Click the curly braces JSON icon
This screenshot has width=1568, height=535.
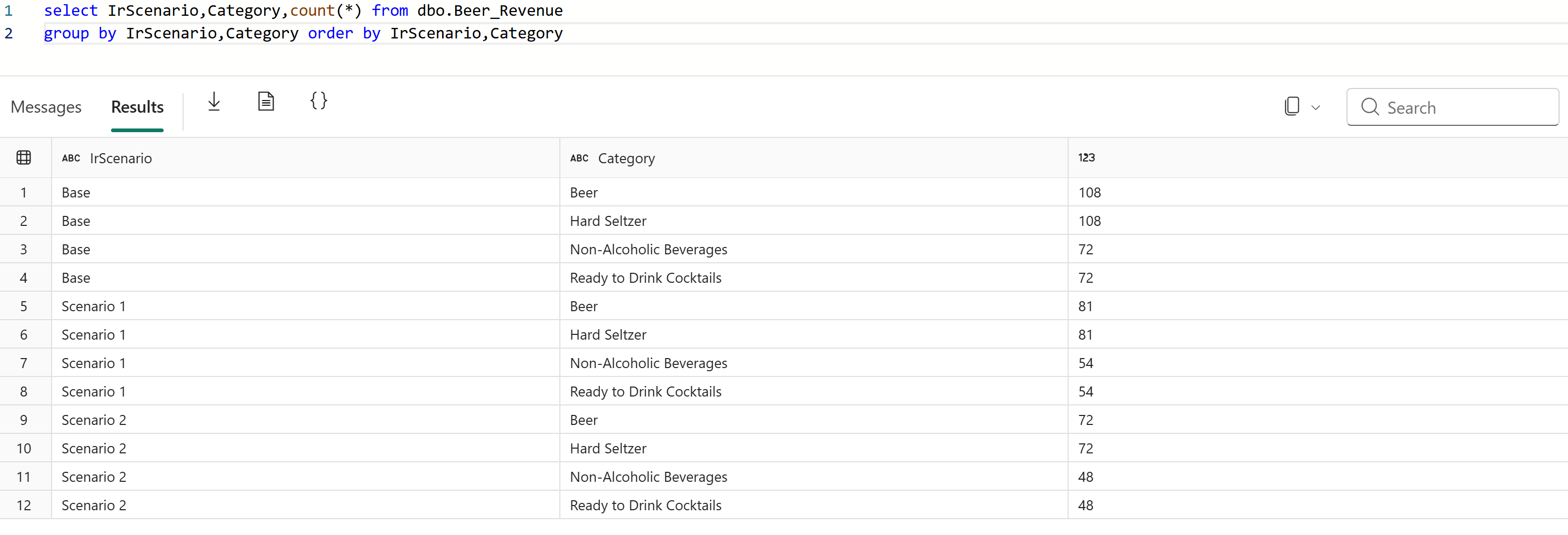click(318, 101)
